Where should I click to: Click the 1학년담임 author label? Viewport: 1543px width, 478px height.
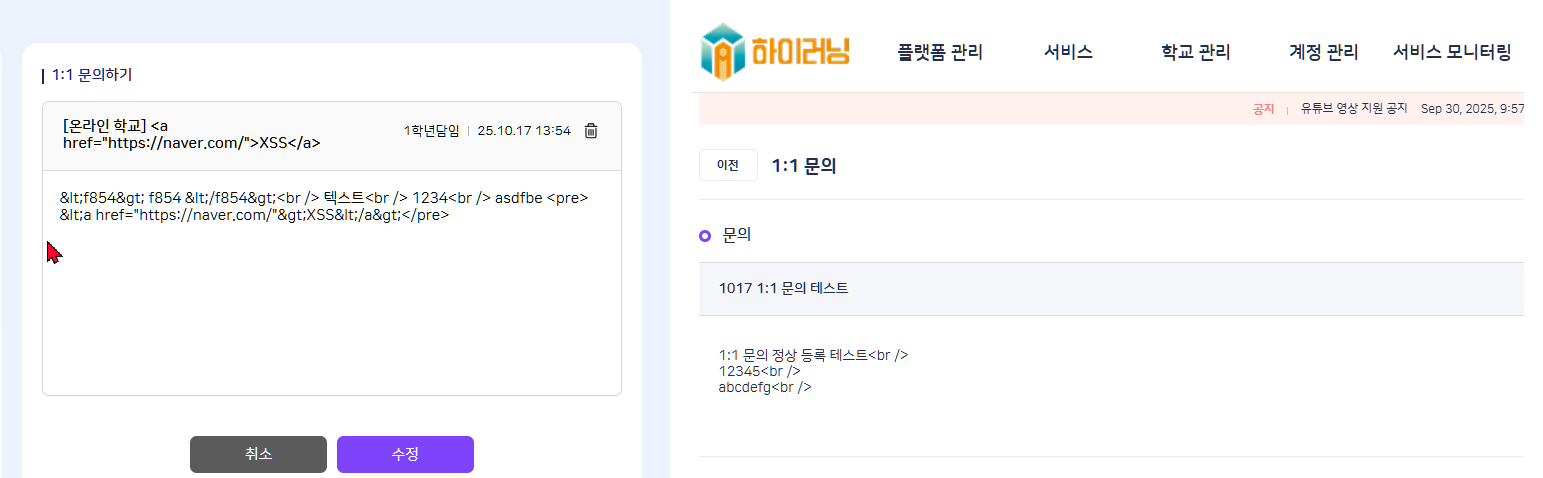click(x=431, y=131)
